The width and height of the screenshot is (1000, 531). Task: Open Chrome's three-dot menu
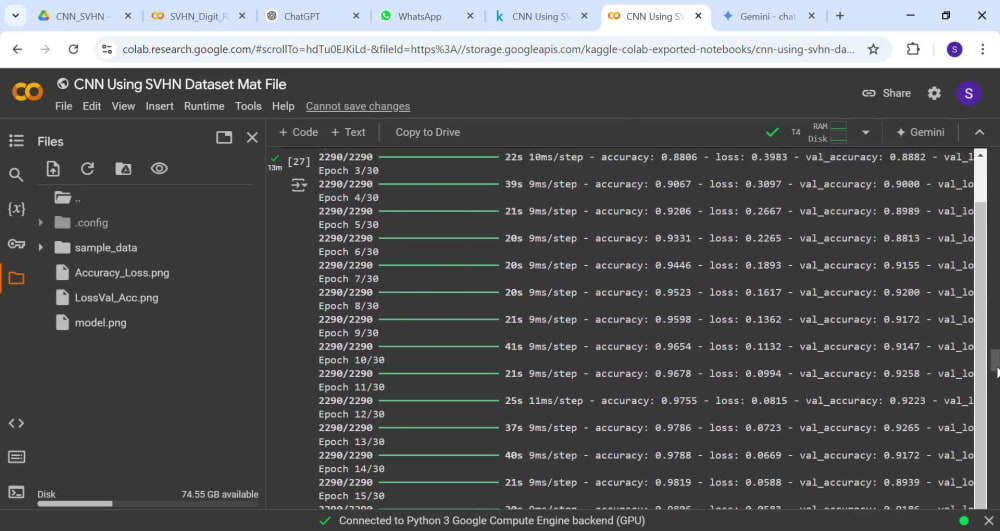[982, 49]
